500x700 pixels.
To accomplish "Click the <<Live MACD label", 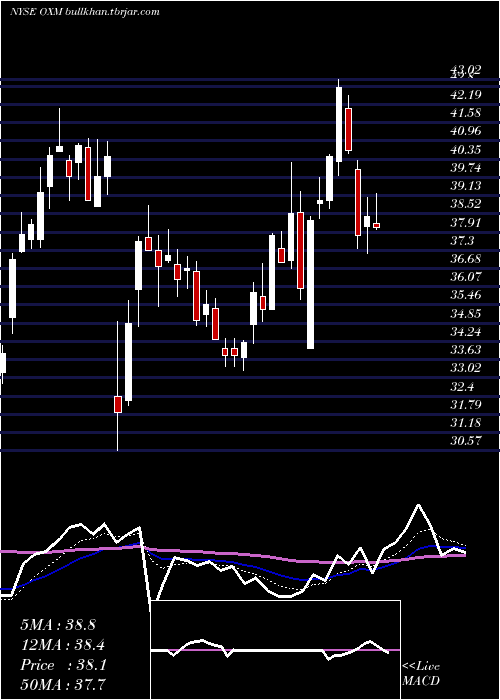I will [421, 674].
